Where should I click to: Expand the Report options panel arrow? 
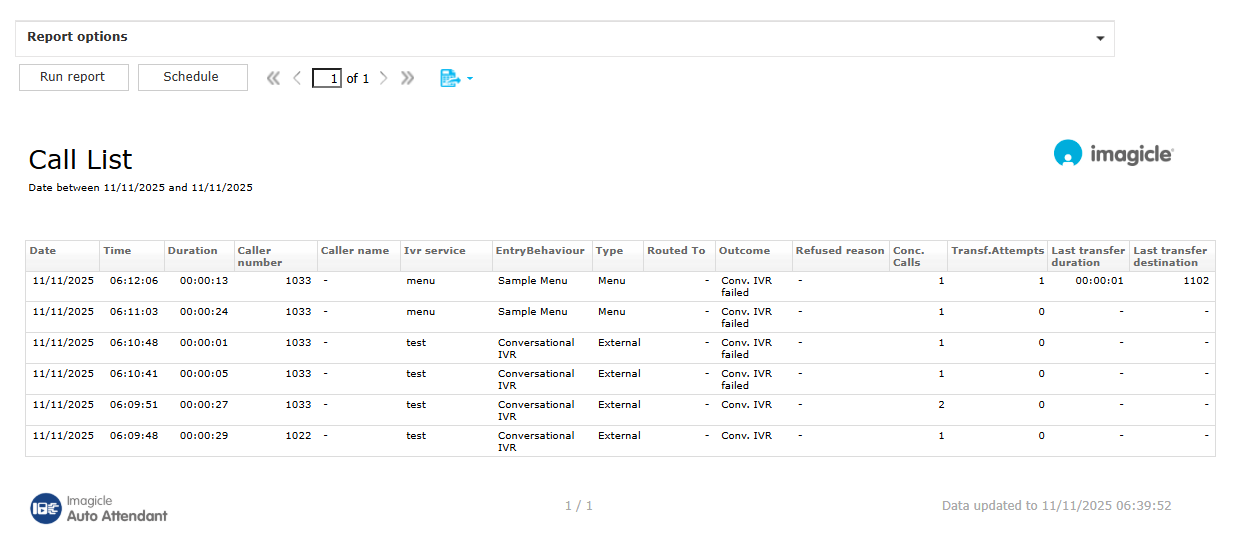(1100, 39)
